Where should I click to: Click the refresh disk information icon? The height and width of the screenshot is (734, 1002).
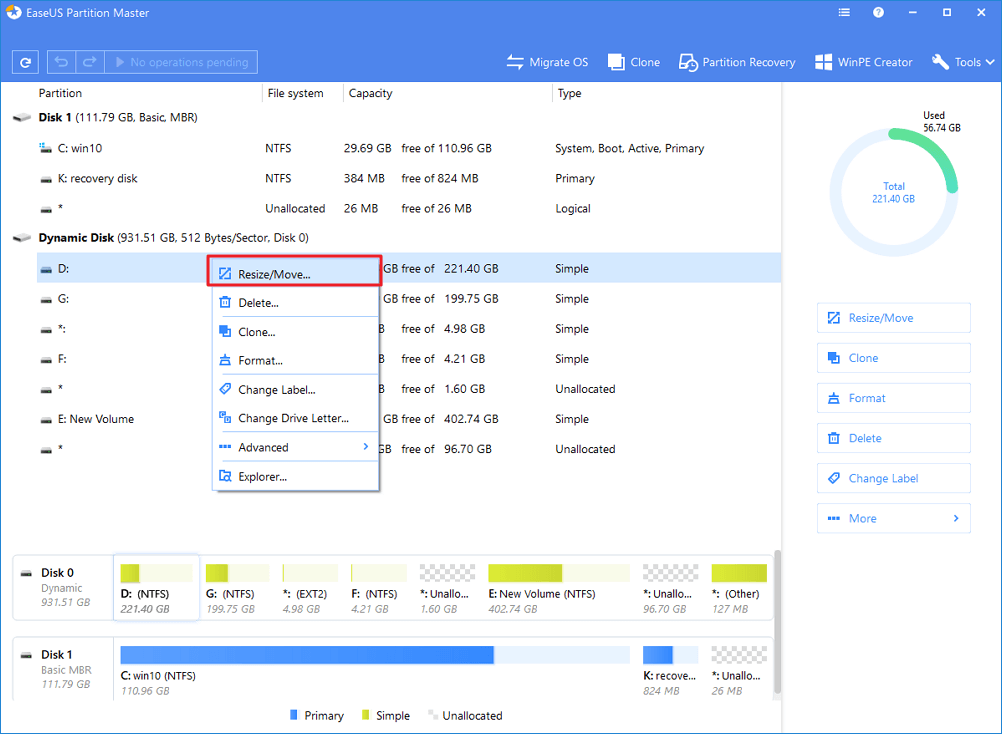(x=26, y=62)
